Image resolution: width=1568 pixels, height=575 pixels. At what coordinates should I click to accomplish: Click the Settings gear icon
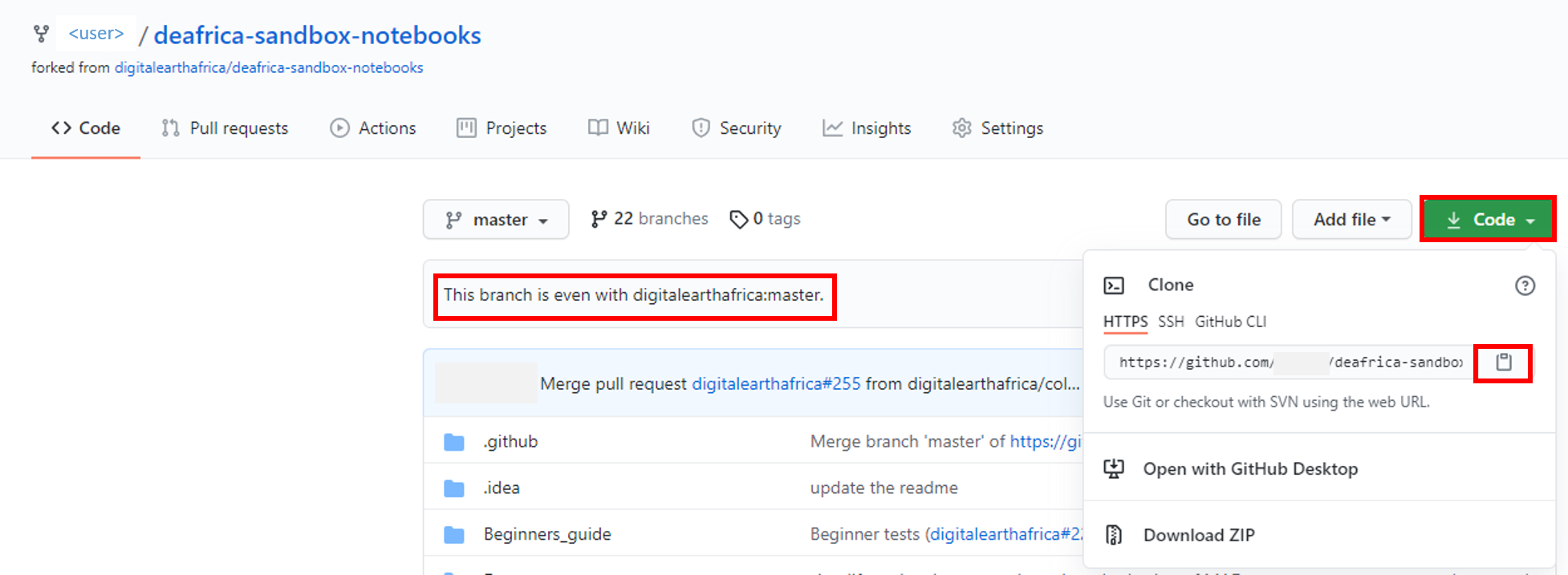coord(961,128)
